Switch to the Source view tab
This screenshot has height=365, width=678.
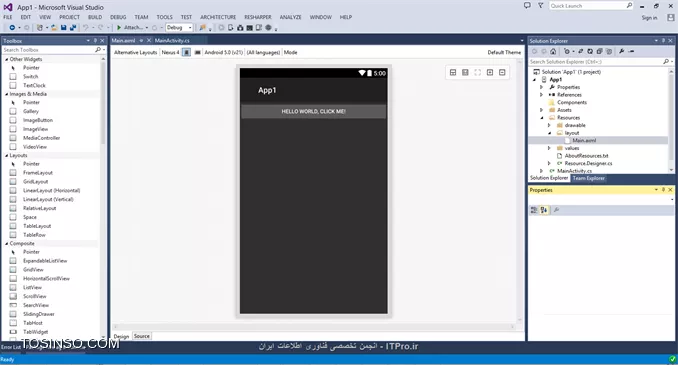click(x=142, y=336)
